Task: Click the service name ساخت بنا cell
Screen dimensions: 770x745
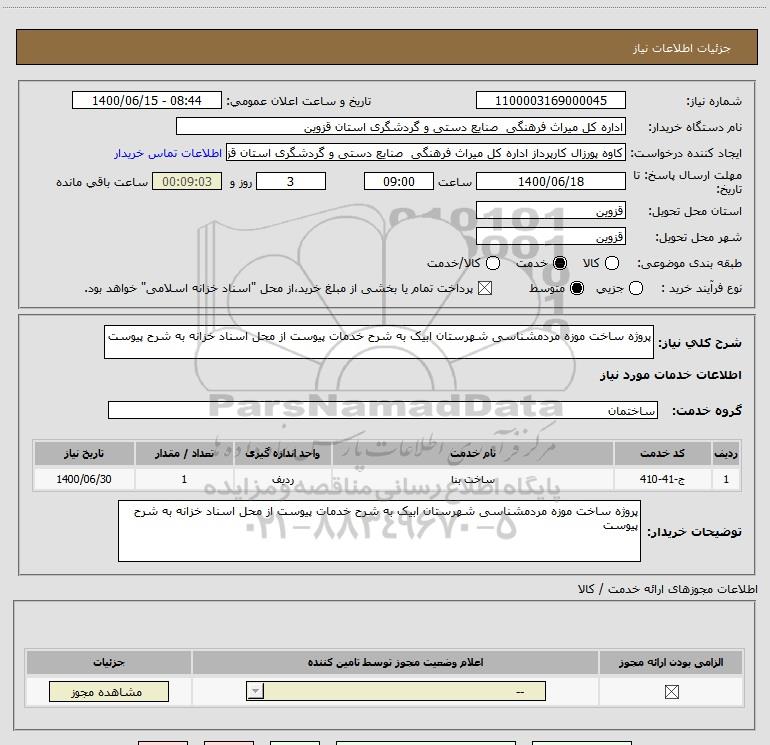Action: (472, 479)
